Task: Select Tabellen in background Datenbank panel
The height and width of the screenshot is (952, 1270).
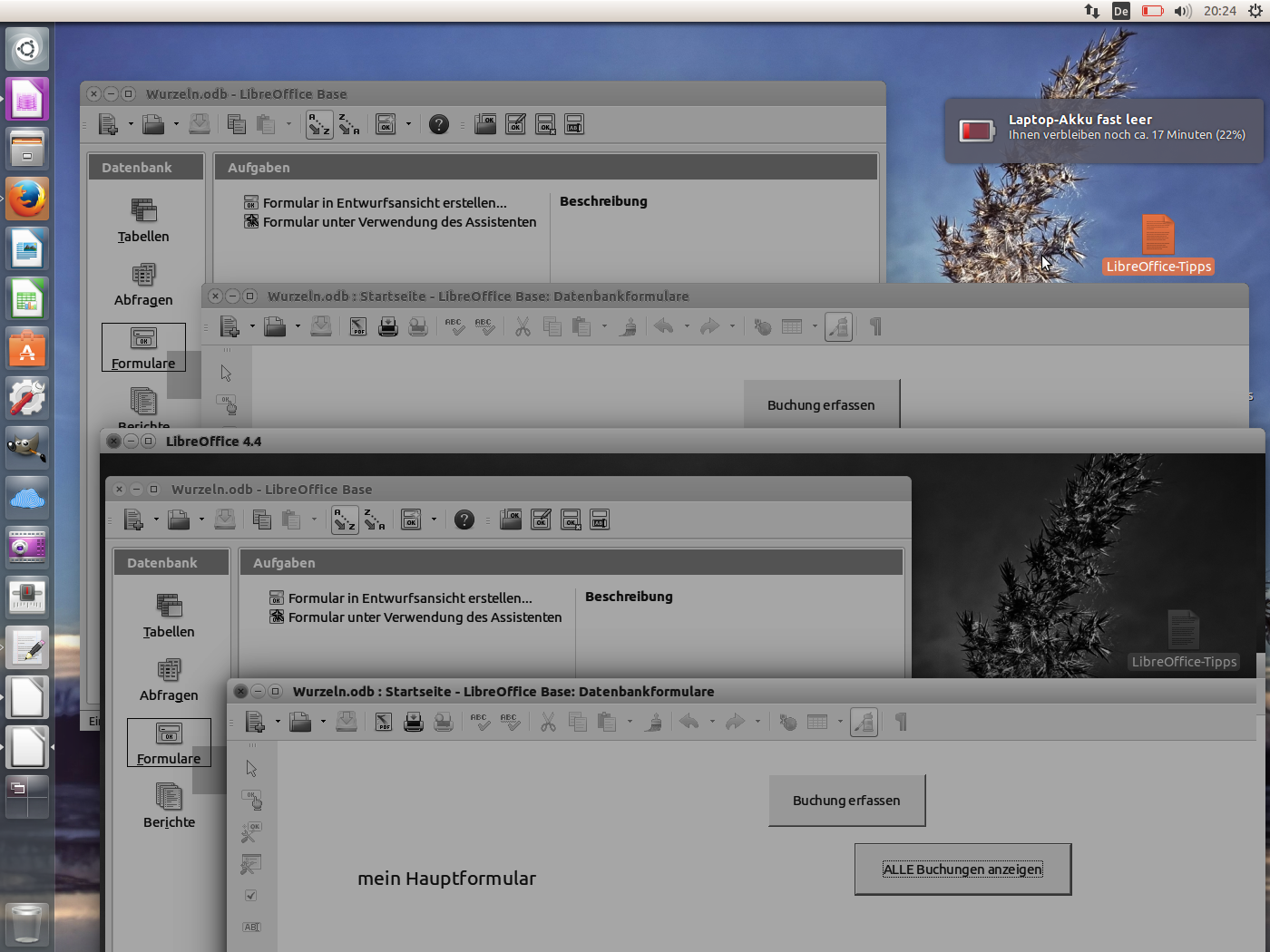Action: 143,221
